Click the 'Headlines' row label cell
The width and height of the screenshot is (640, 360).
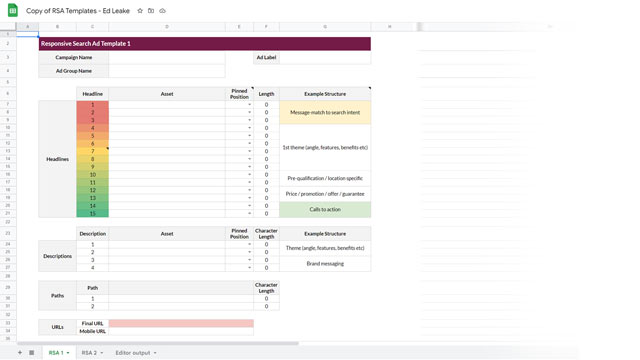(x=58, y=159)
